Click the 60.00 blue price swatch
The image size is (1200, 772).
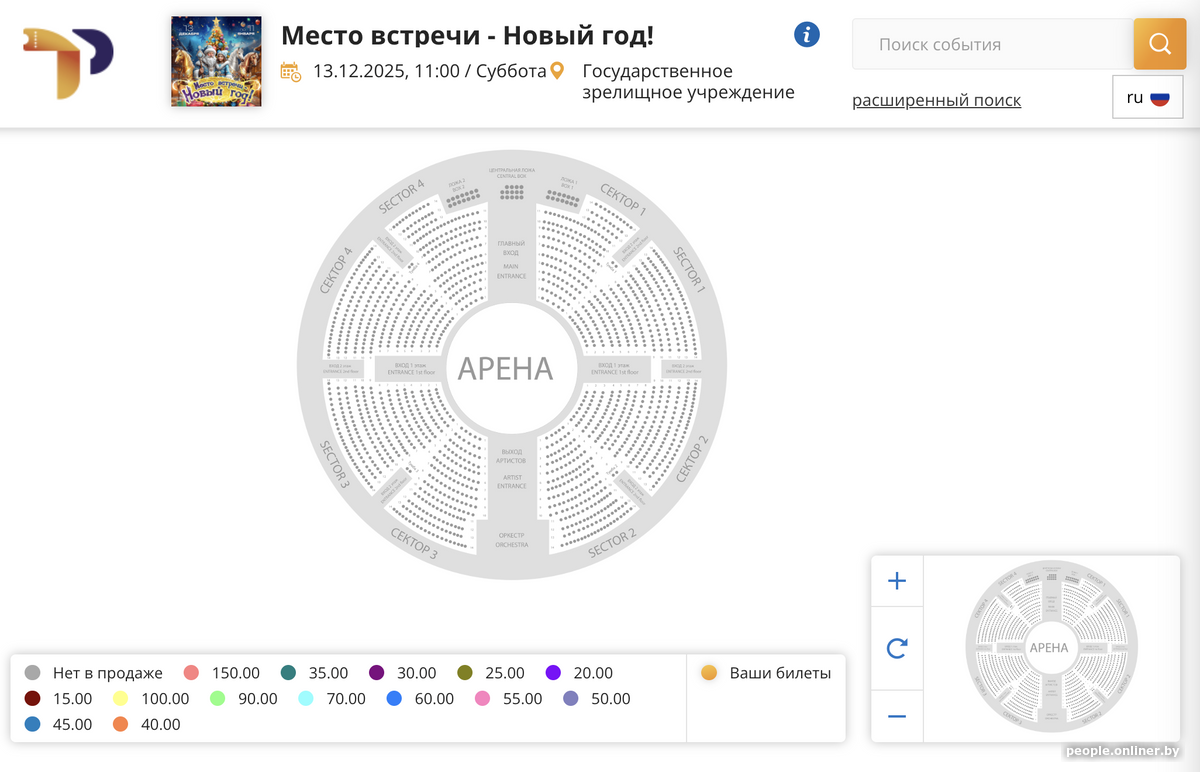(394, 699)
